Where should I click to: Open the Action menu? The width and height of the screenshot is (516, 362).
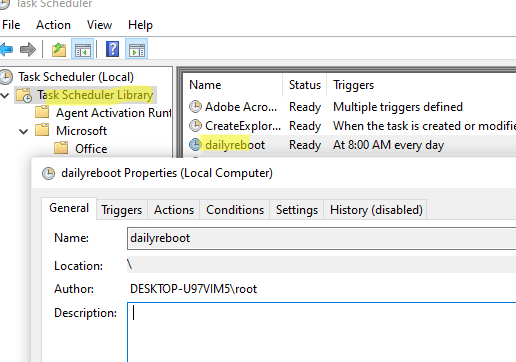(x=53, y=25)
